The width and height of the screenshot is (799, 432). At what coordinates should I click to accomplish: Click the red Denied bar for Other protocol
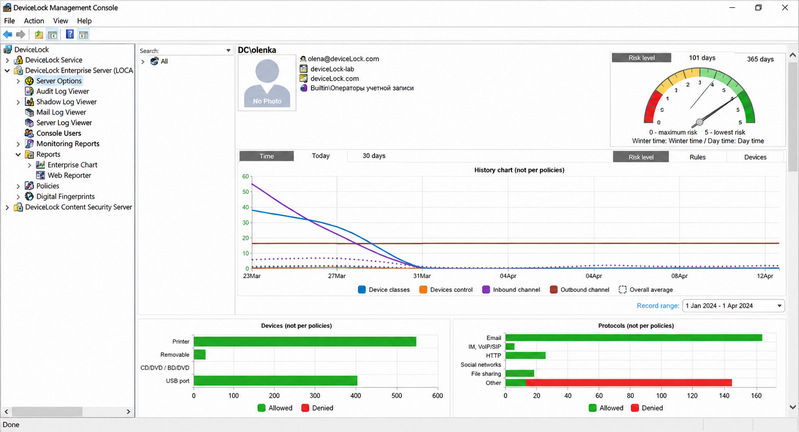(629, 383)
